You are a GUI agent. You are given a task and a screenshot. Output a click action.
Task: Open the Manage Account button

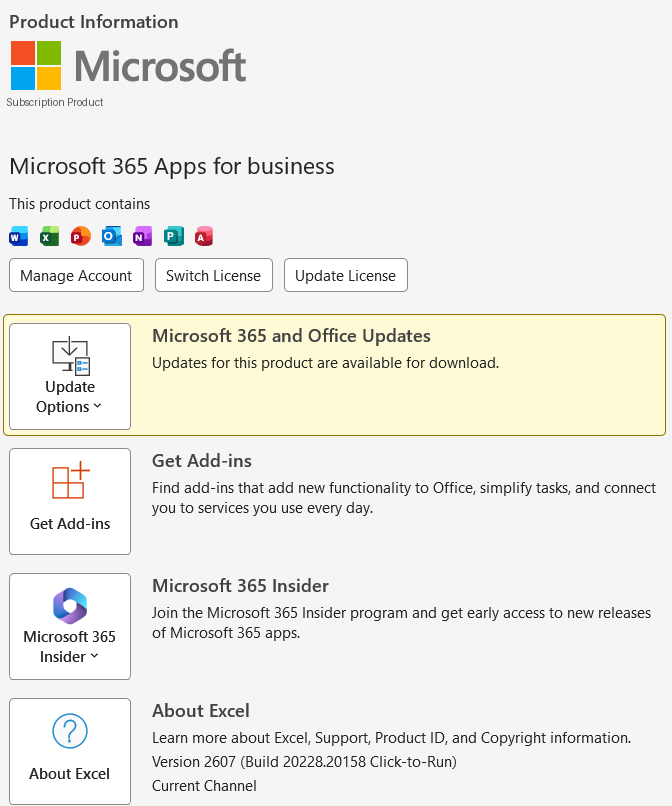click(x=76, y=276)
